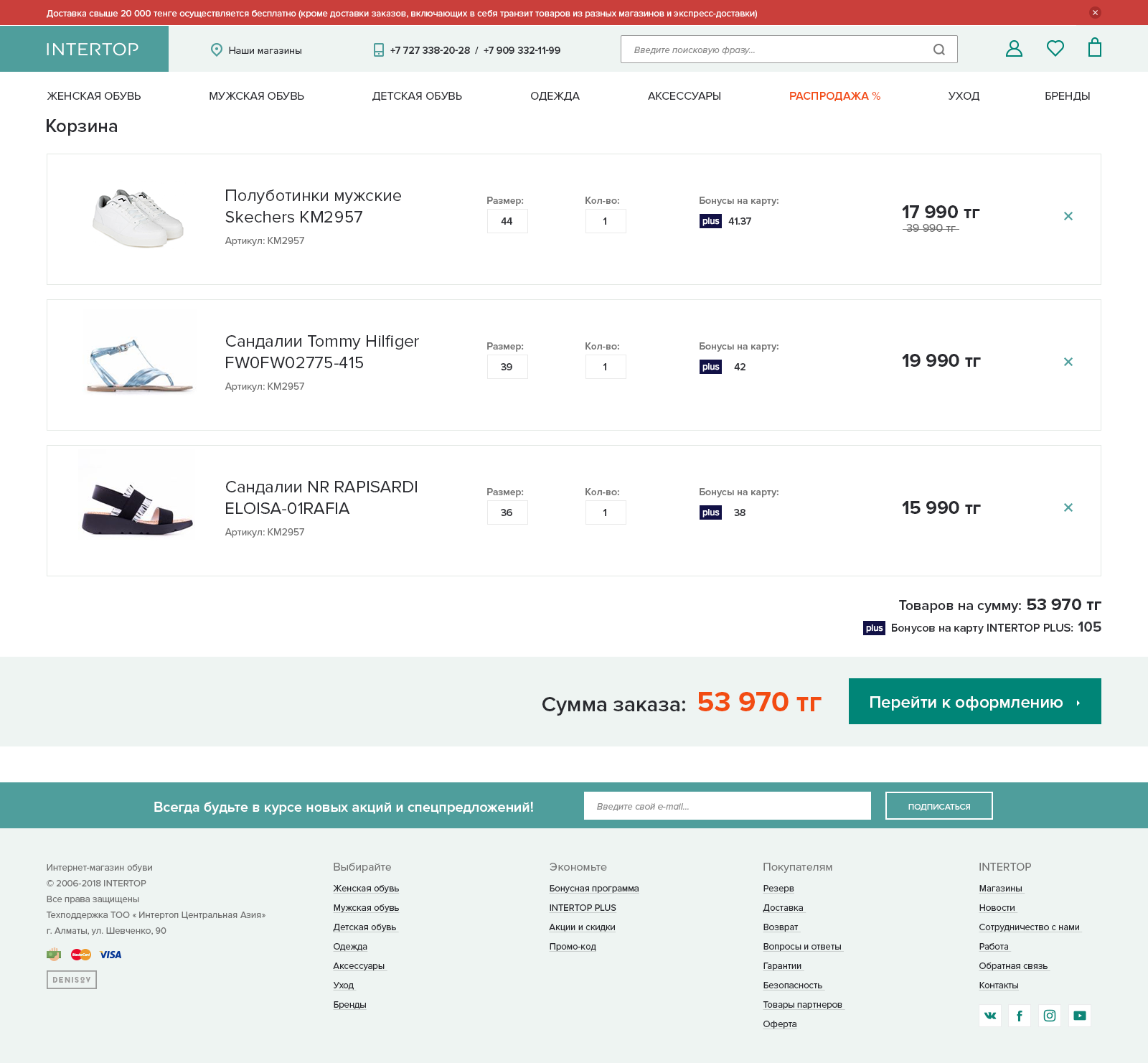Open the Instagram social icon

pos(1050,1016)
